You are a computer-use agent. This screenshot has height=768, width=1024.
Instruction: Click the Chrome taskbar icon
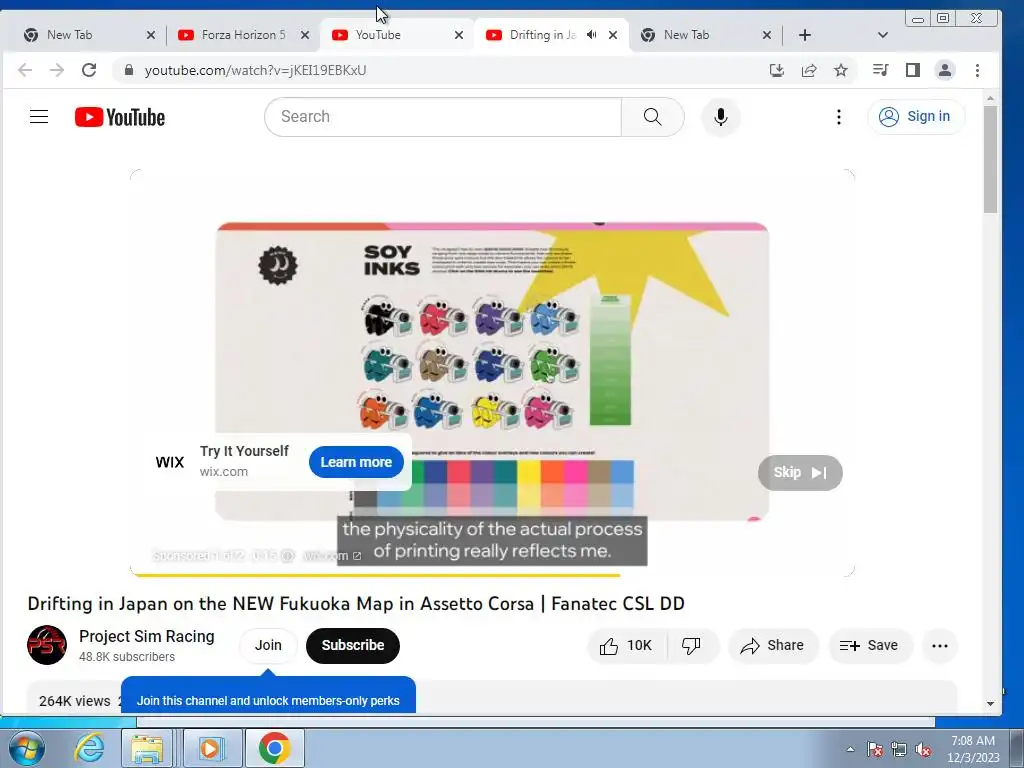click(x=274, y=748)
